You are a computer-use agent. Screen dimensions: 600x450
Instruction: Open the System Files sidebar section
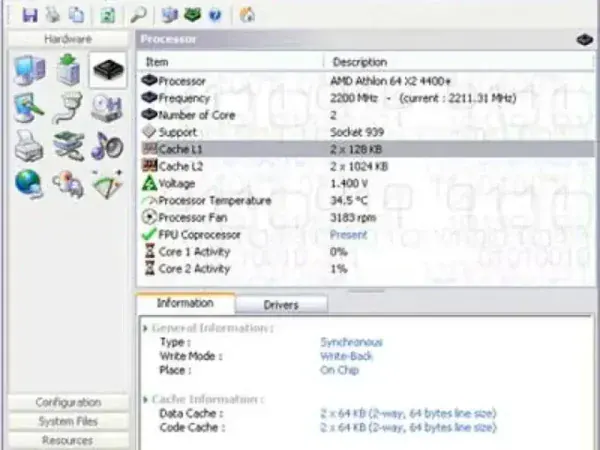click(x=68, y=421)
